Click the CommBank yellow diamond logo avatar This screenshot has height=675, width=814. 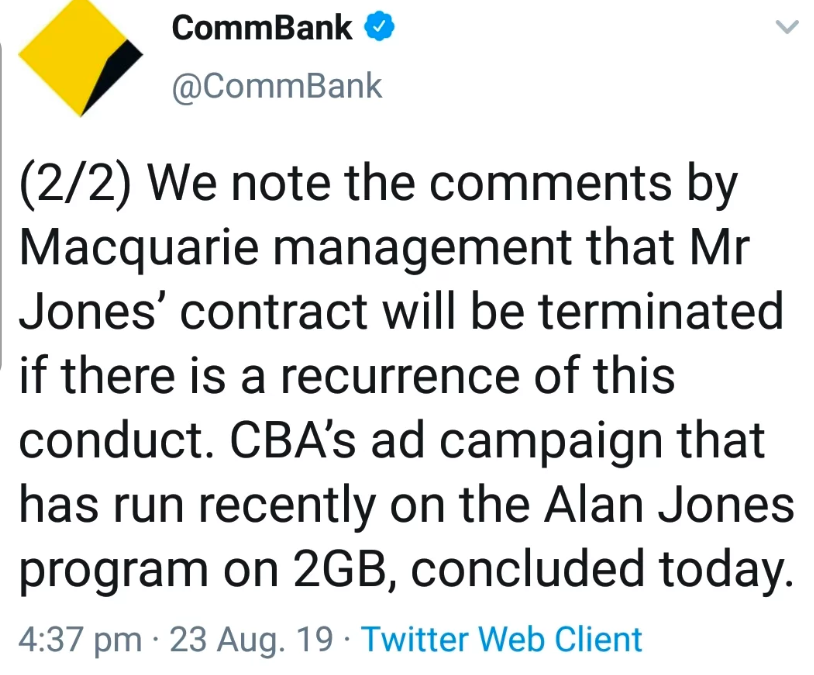click(82, 57)
